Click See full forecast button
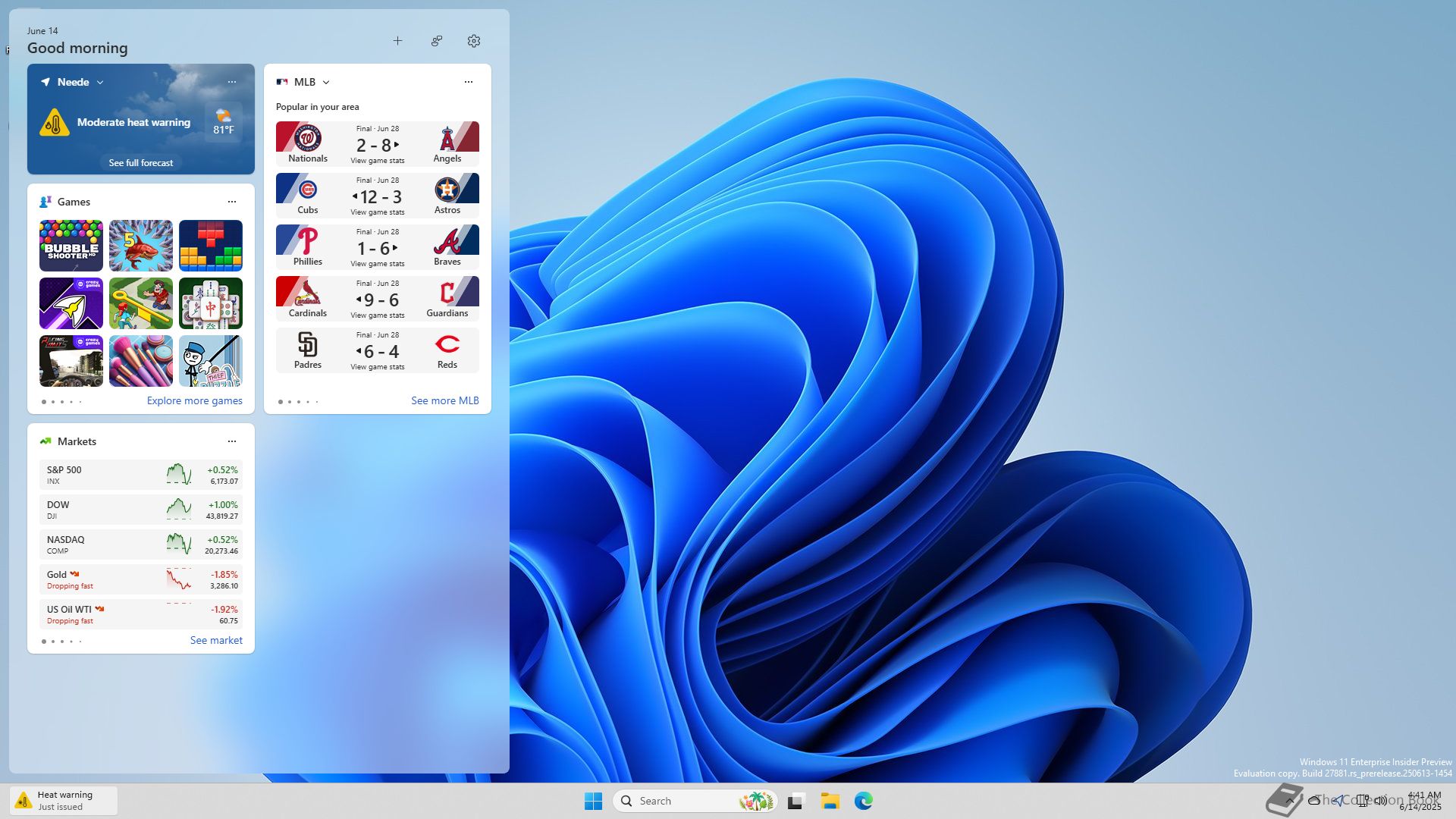 tap(141, 163)
